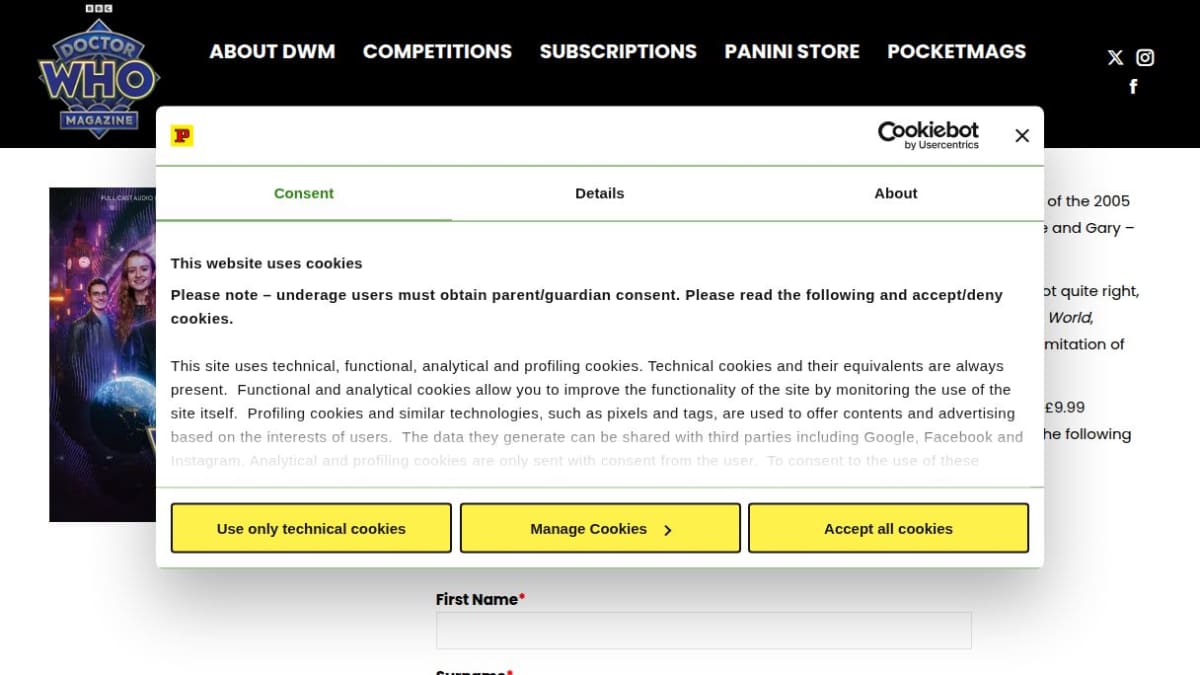Screen dimensions: 1200x675
Task: Visit the PANINI STORE link
Action: pos(792,51)
